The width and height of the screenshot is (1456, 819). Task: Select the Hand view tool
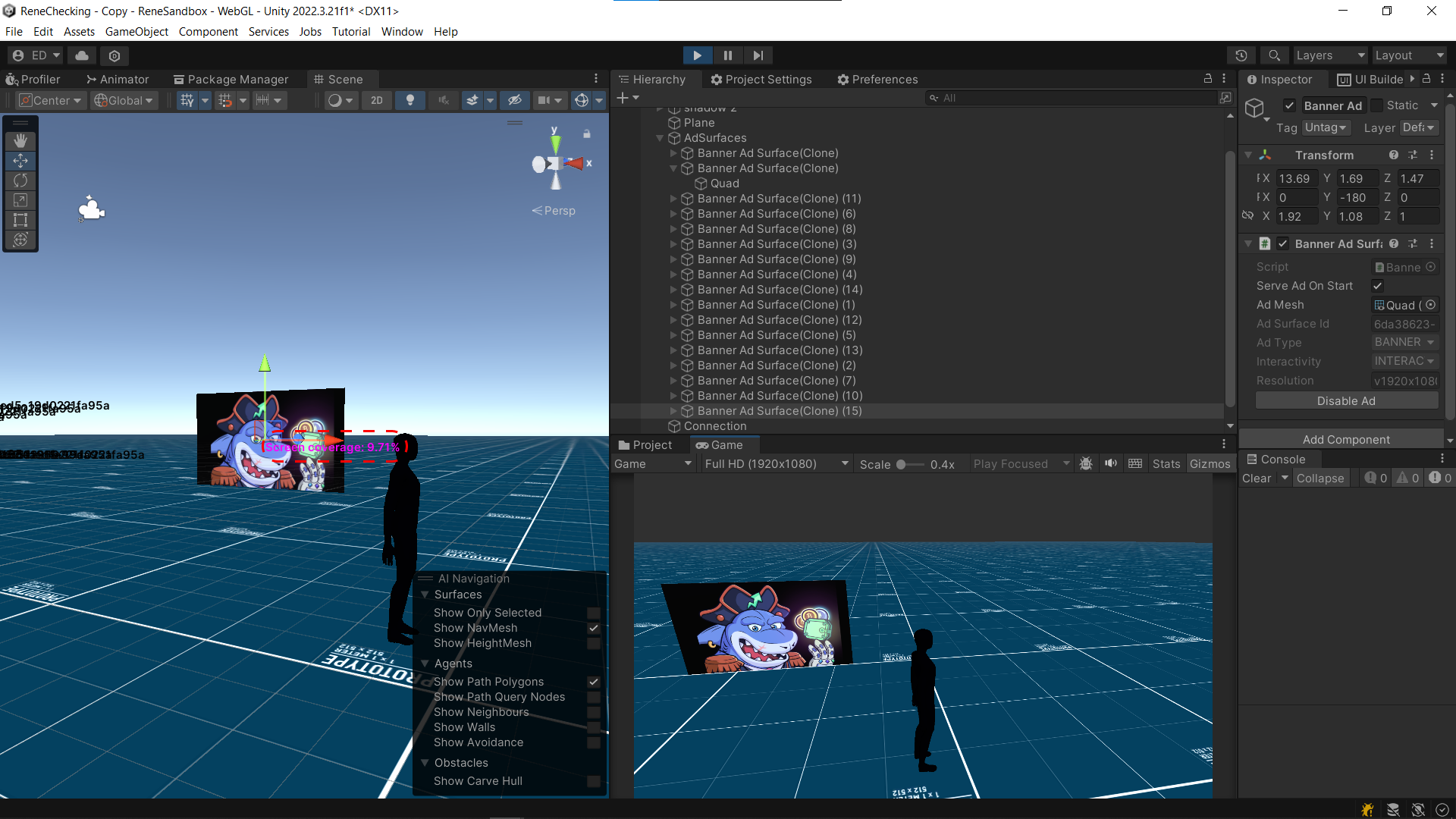[20, 140]
